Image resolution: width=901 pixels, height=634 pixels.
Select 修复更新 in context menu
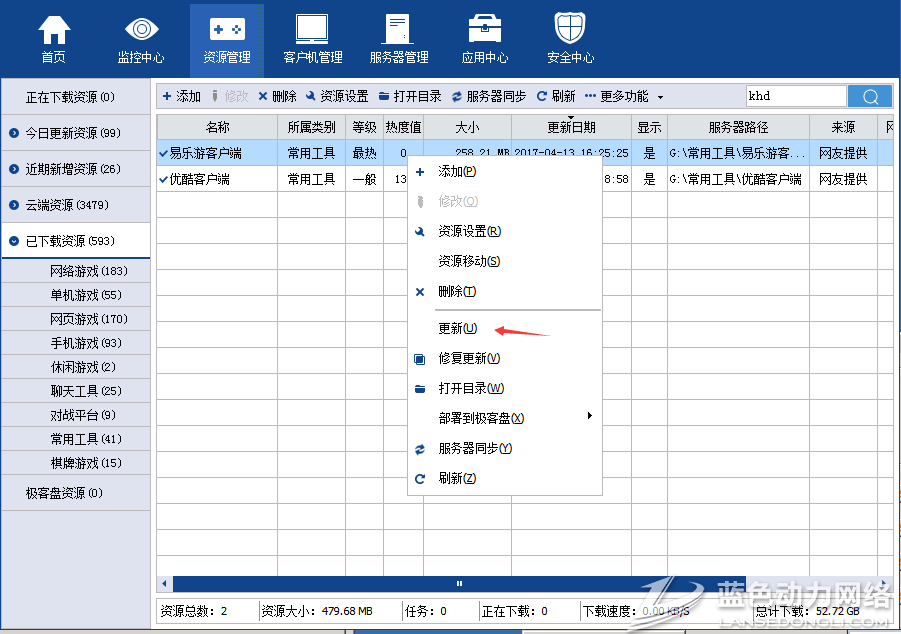tap(469, 358)
